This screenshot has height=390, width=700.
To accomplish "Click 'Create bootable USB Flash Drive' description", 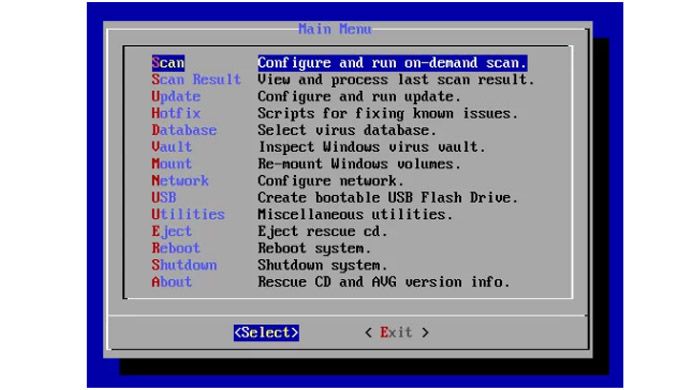I will coord(388,197).
